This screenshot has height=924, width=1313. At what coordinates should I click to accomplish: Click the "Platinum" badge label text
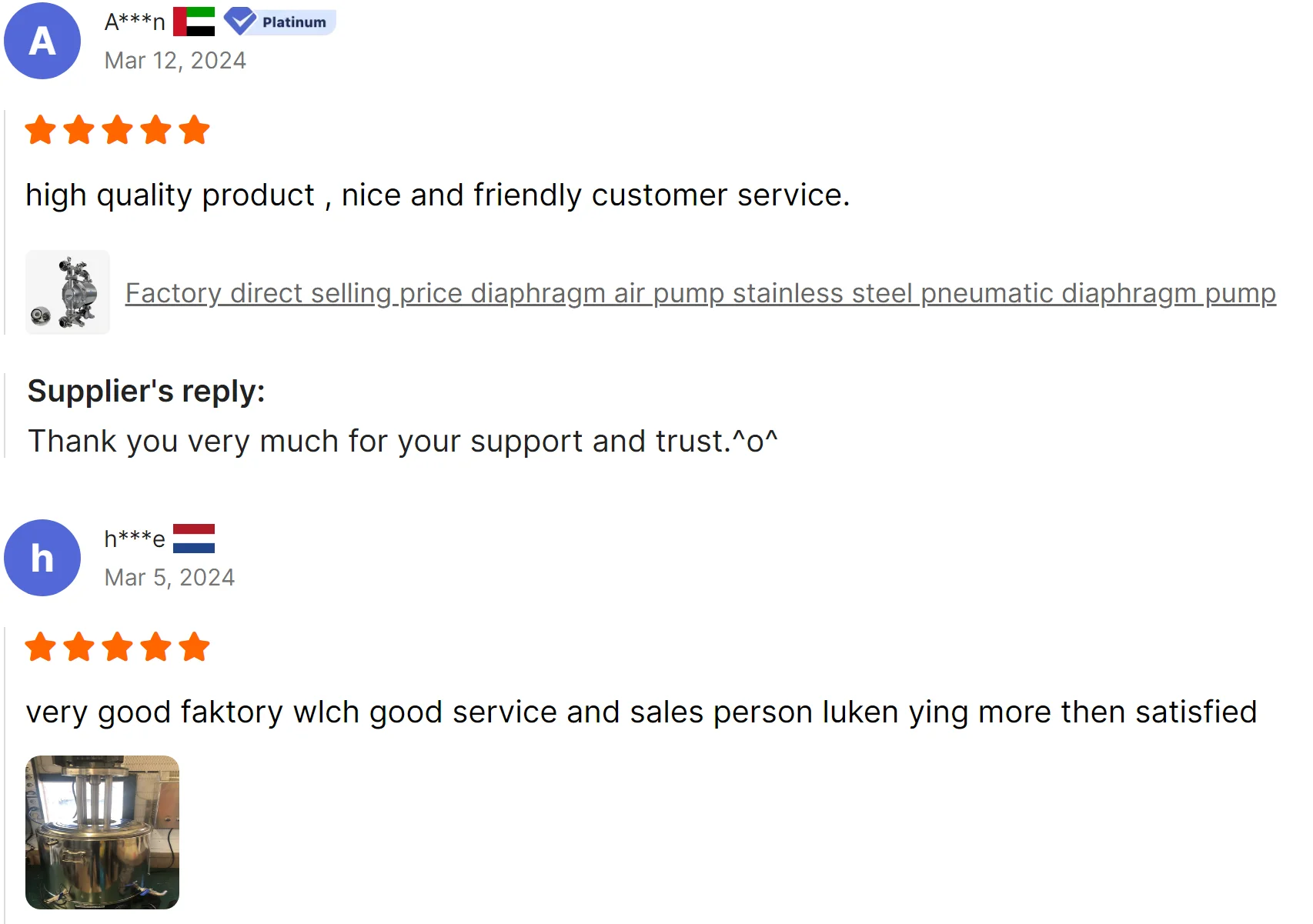[294, 22]
